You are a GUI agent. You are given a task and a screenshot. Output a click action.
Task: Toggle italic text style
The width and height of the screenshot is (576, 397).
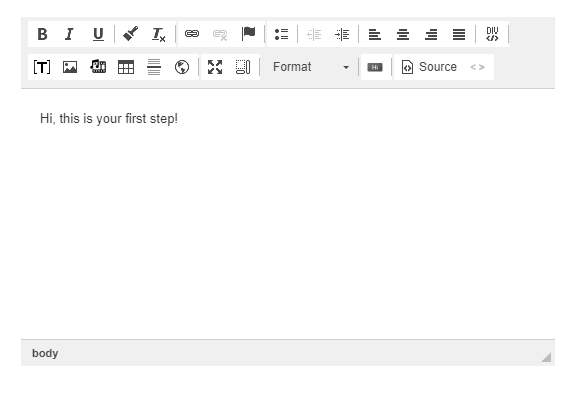[70, 34]
